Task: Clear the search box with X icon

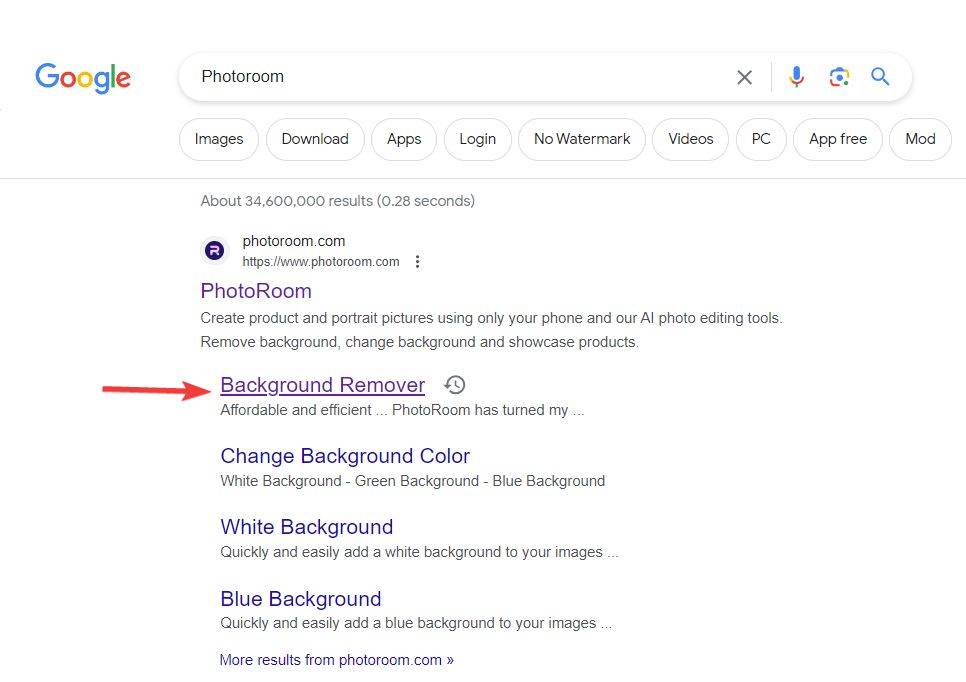Action: tap(744, 77)
